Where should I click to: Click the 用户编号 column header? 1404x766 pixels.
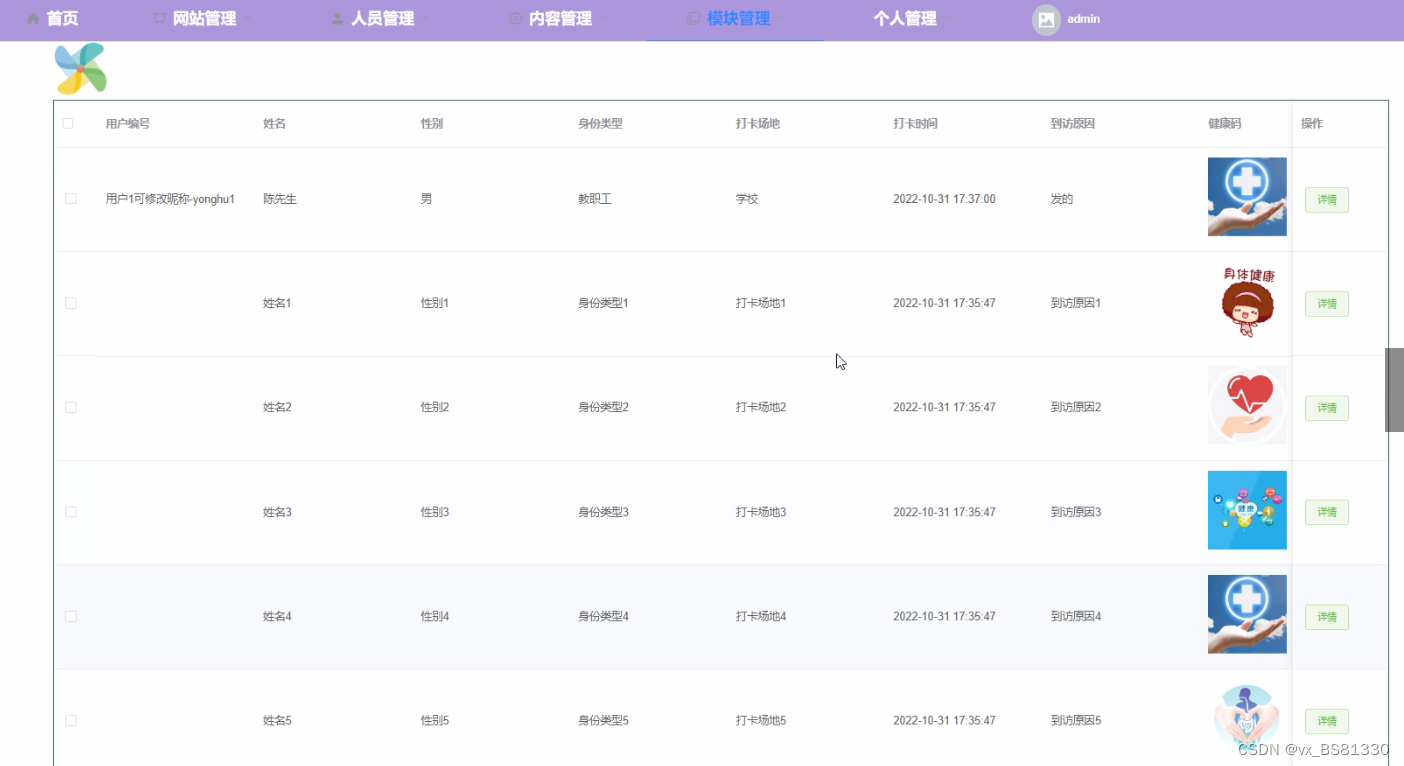(x=128, y=124)
